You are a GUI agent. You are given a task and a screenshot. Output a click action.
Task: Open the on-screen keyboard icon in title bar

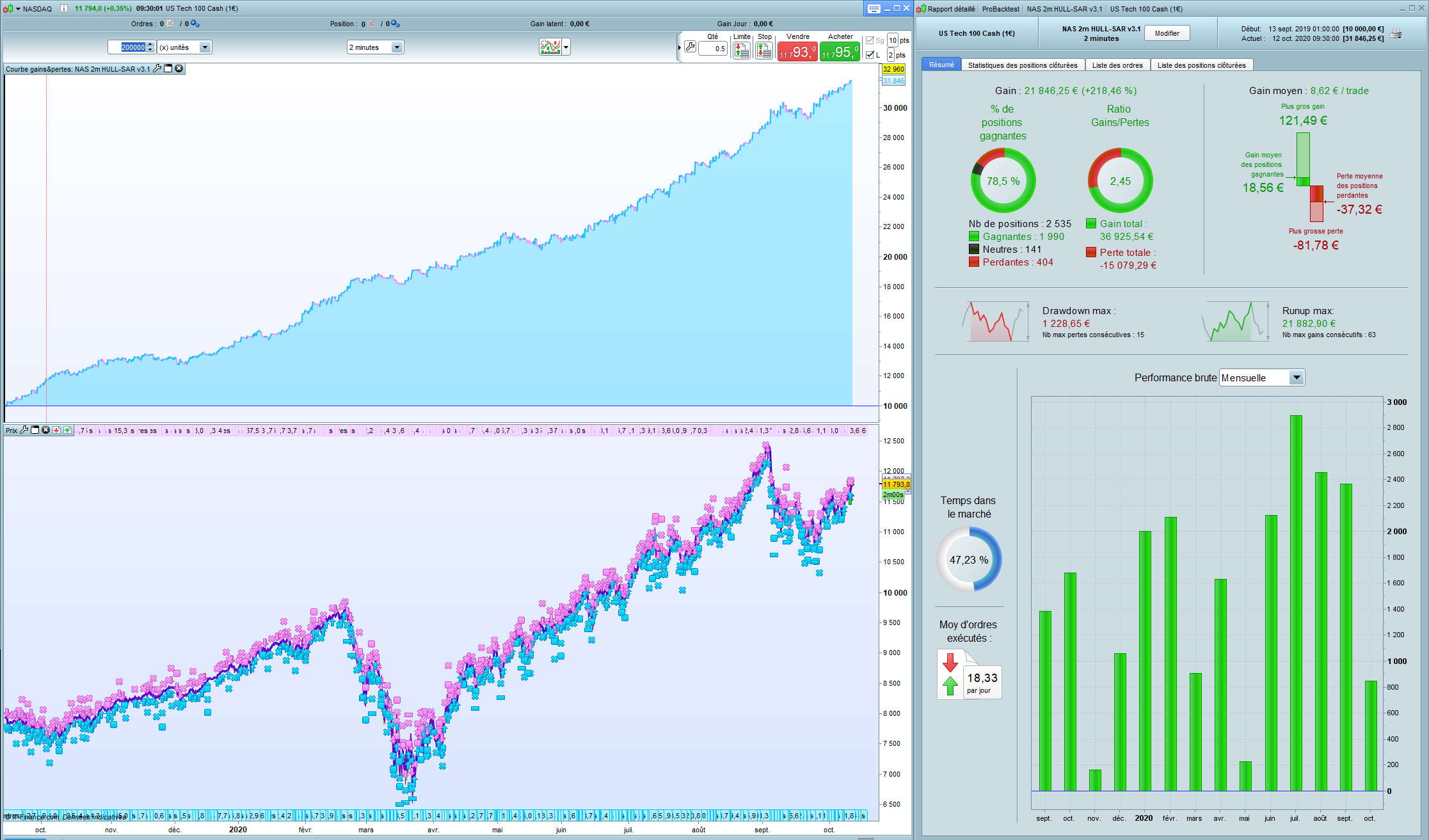(x=874, y=8)
